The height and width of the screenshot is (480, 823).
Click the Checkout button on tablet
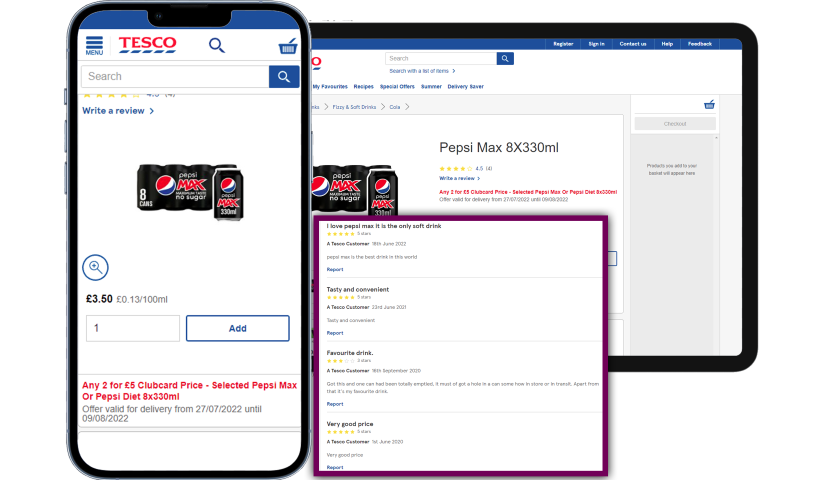pyautogui.click(x=675, y=124)
